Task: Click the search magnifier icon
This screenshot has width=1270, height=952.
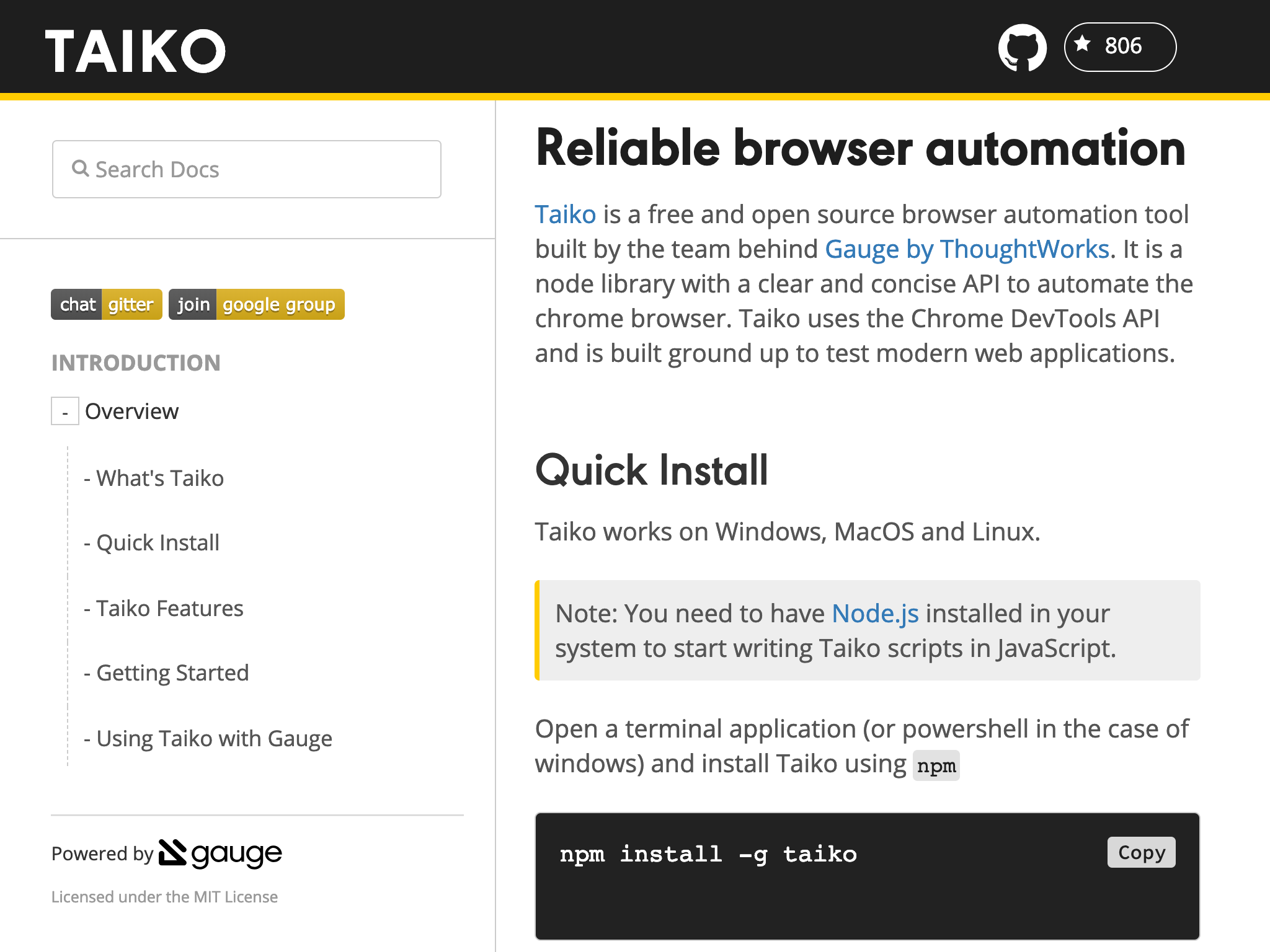Action: (81, 169)
